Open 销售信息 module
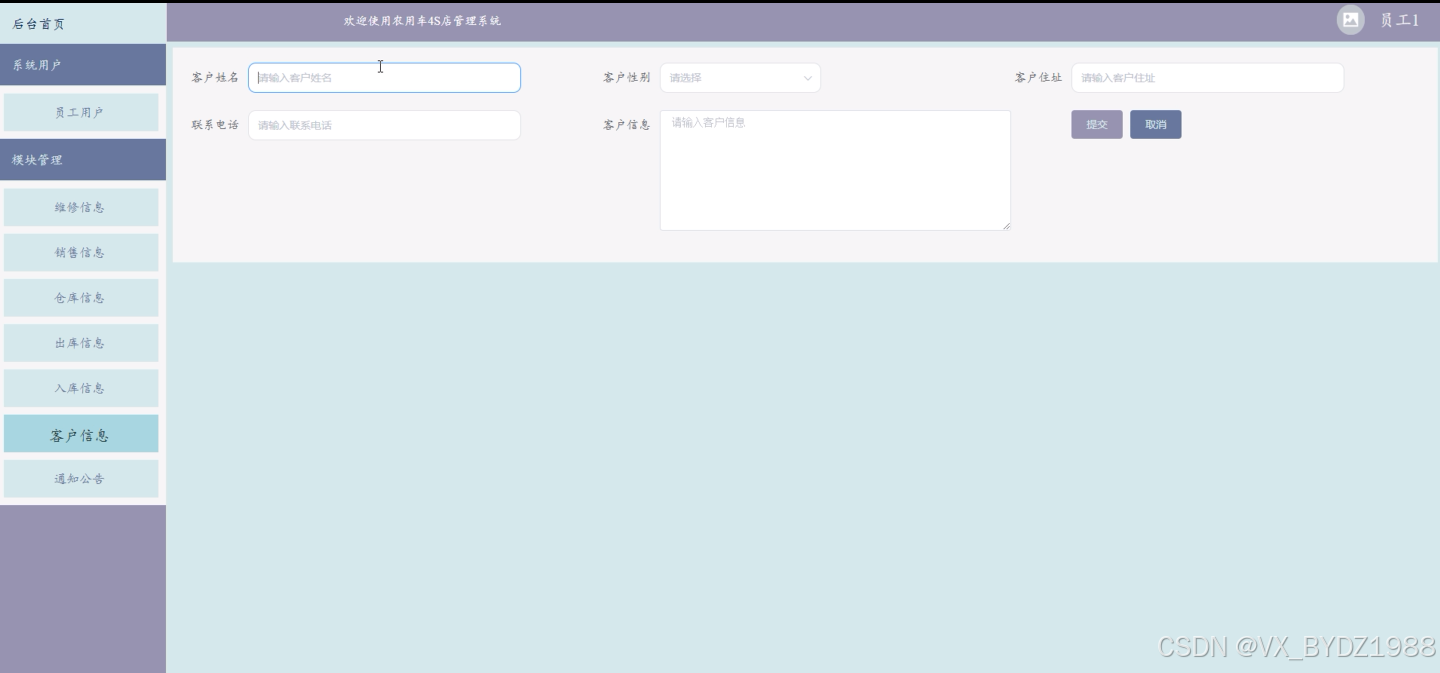Viewport: 1440px width, 673px height. [x=81, y=253]
